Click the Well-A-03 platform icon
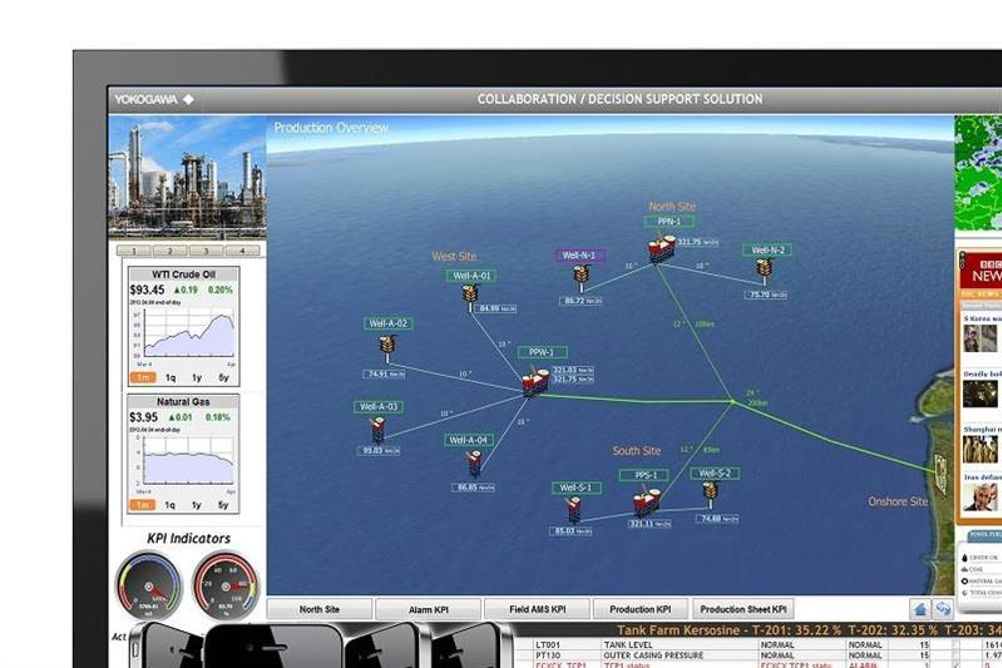 click(378, 429)
